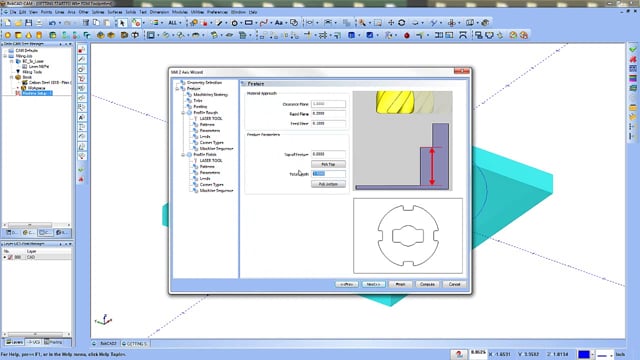Select the arrow pointer selection tool
Viewport: 640px width, 360px height.
click(x=122, y=23)
